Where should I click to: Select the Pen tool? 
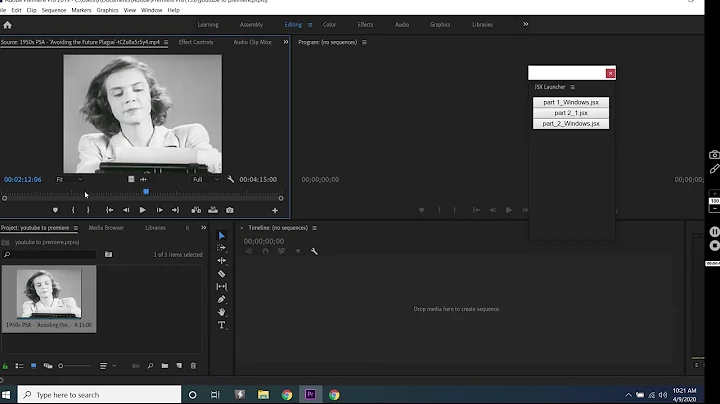[221, 299]
